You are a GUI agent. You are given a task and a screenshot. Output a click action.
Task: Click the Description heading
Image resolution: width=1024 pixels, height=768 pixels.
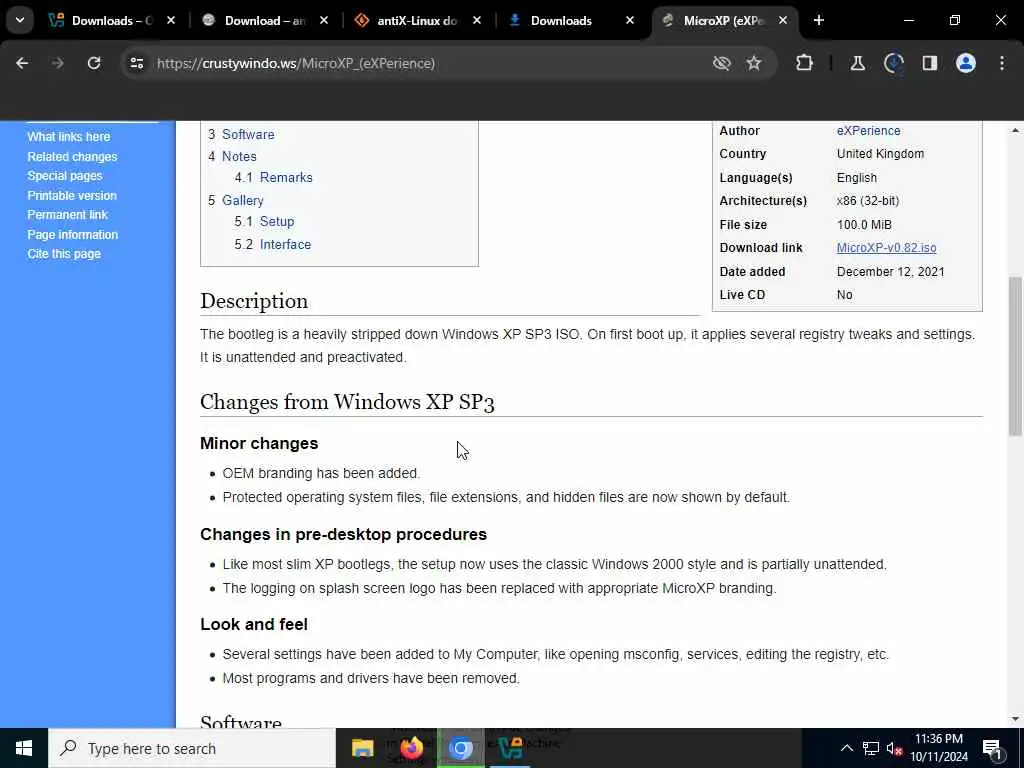[x=253, y=301]
